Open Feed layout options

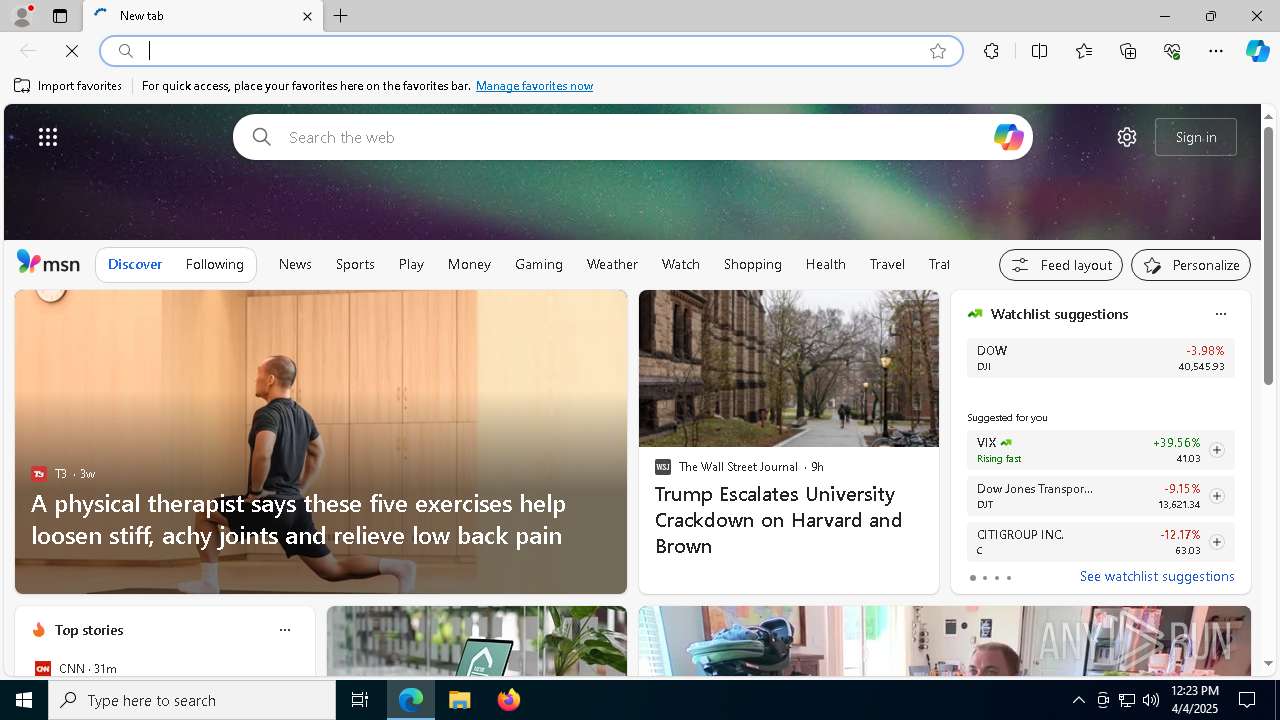click(x=1061, y=265)
